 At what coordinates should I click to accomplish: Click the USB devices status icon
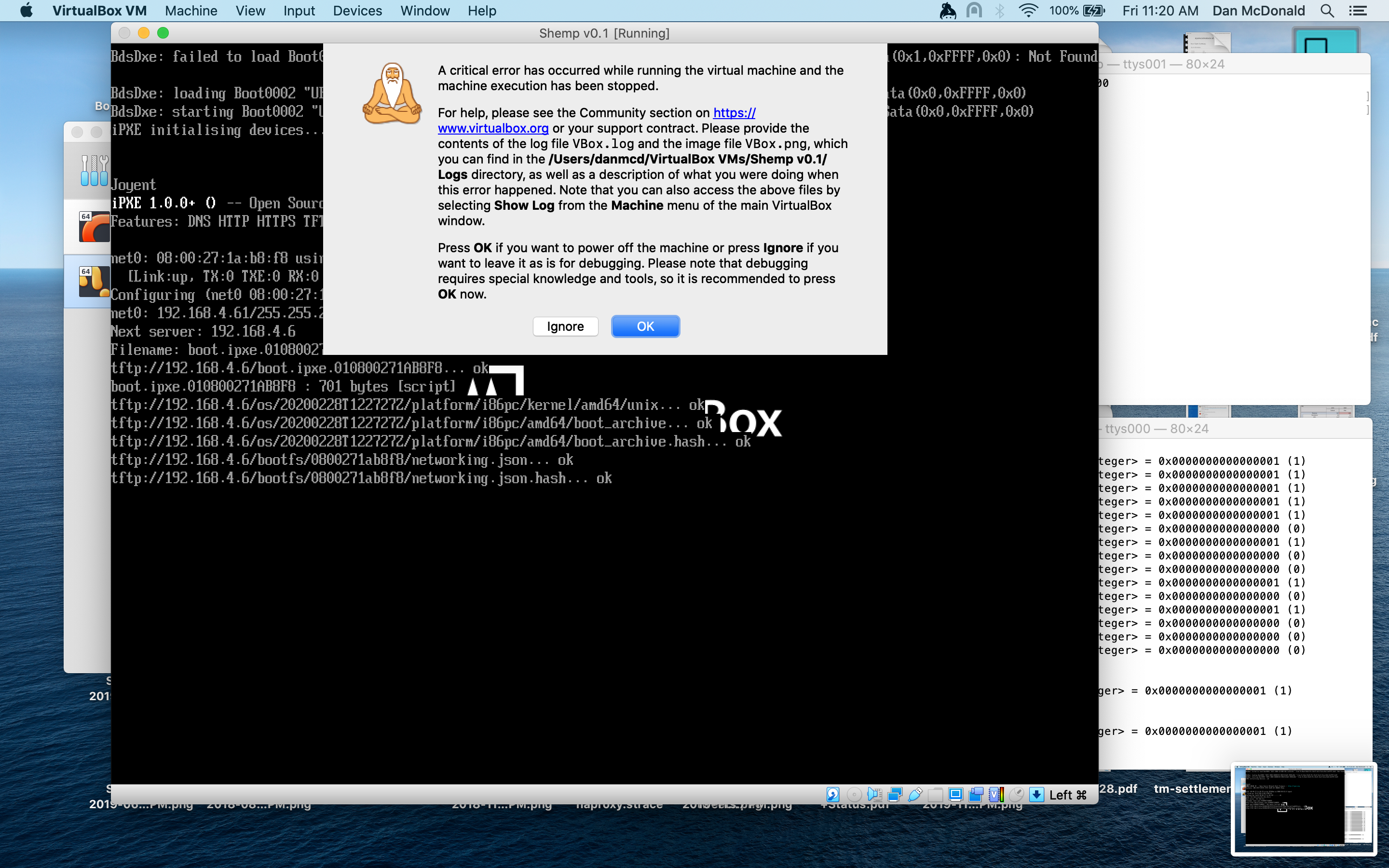click(915, 795)
